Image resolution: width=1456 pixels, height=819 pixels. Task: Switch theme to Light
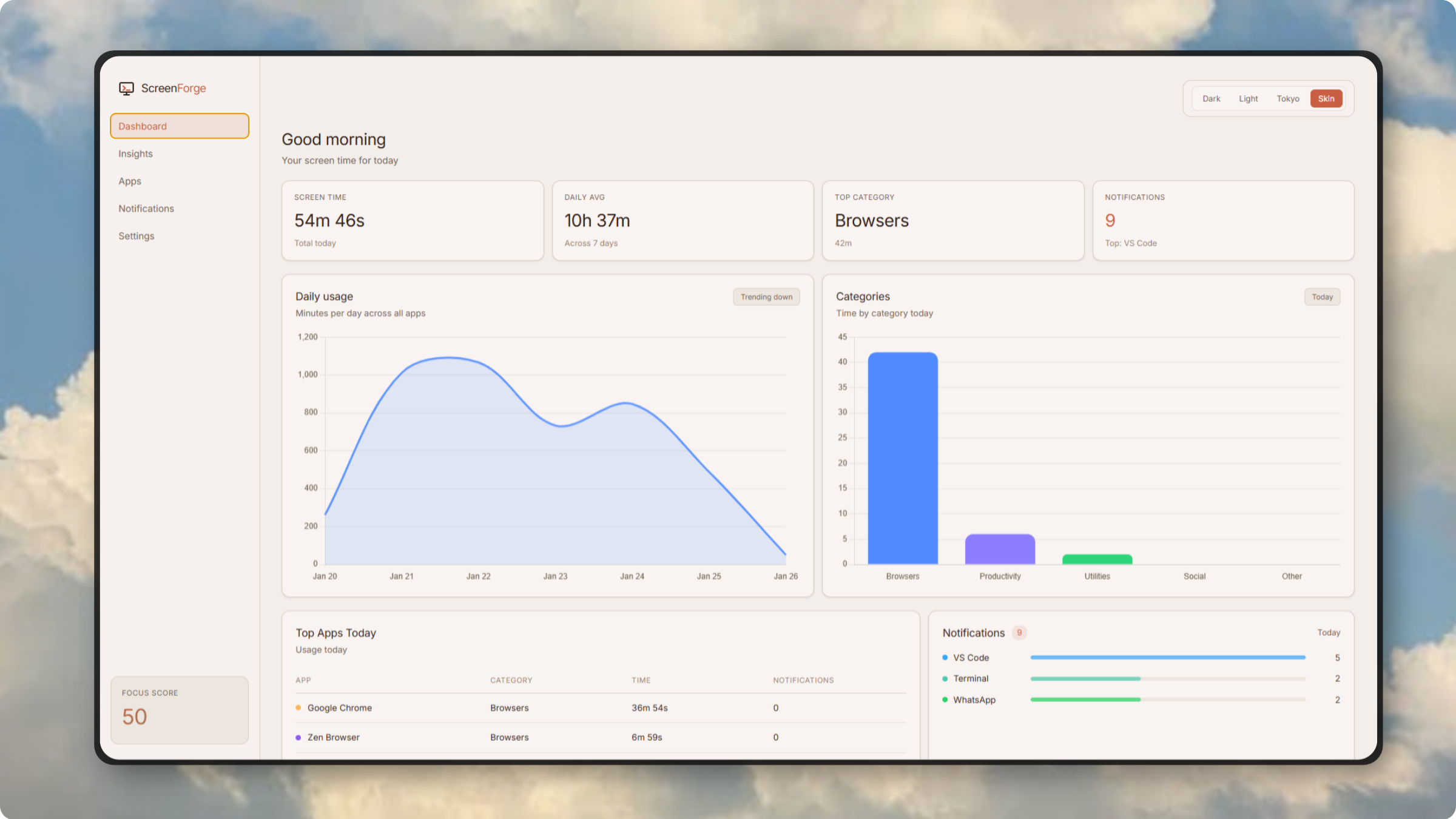(x=1248, y=99)
